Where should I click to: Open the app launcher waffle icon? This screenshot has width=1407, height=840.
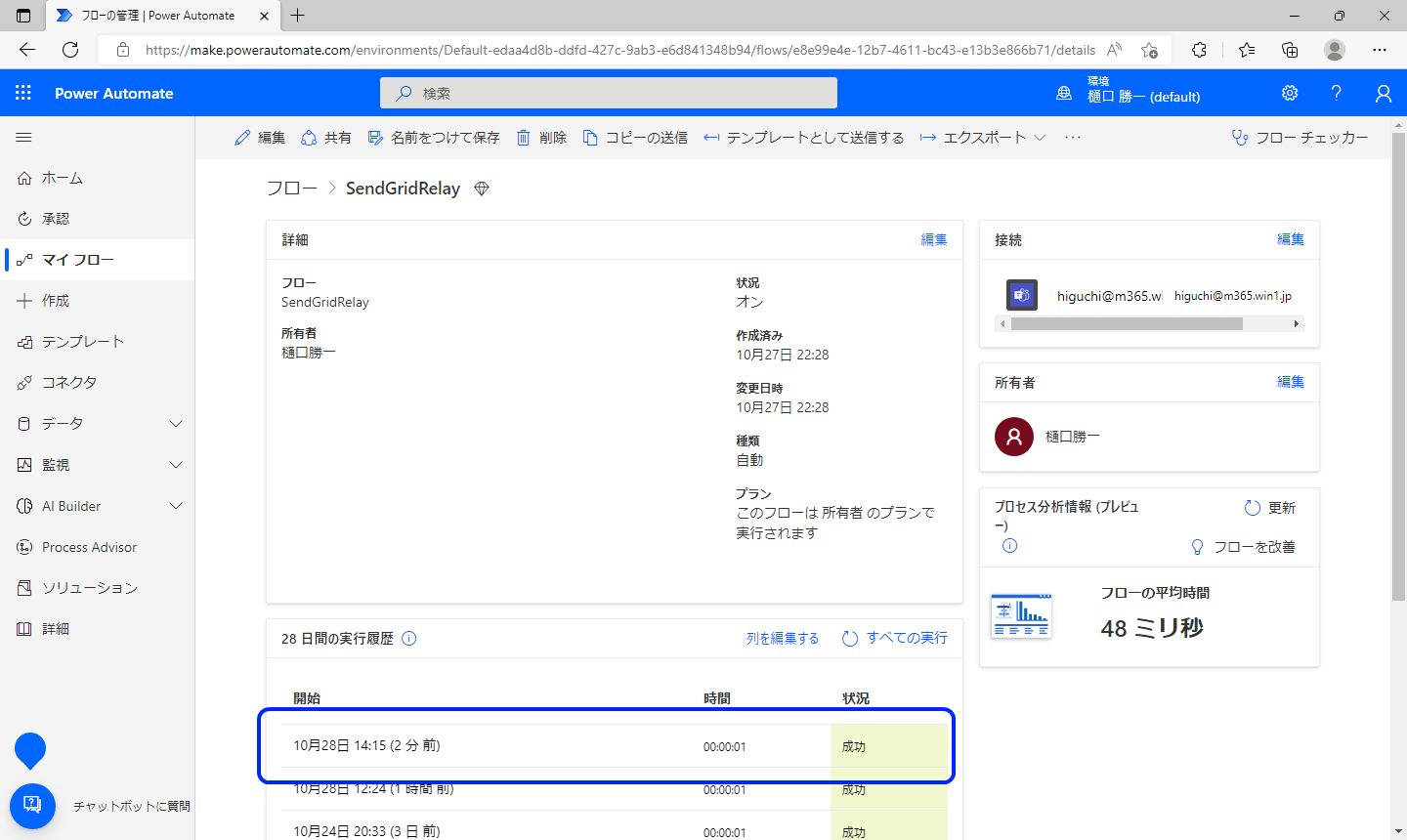click(23, 93)
